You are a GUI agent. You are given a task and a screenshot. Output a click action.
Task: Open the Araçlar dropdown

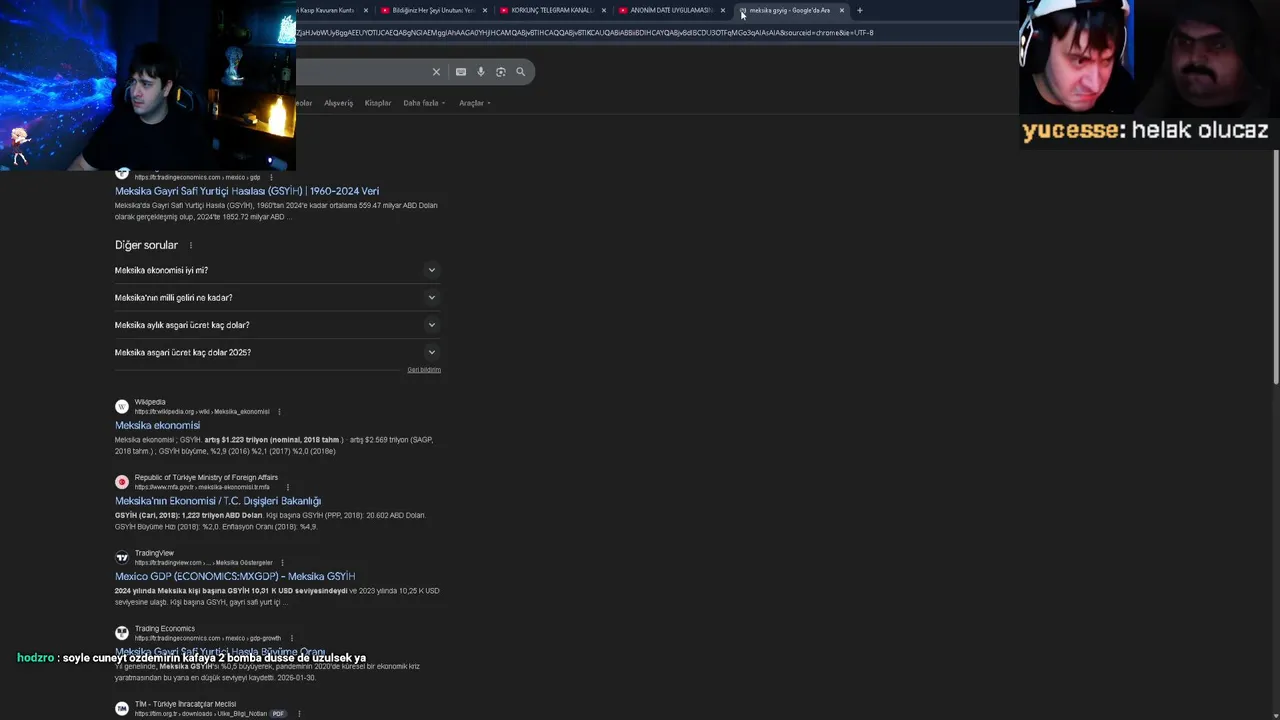click(x=474, y=103)
